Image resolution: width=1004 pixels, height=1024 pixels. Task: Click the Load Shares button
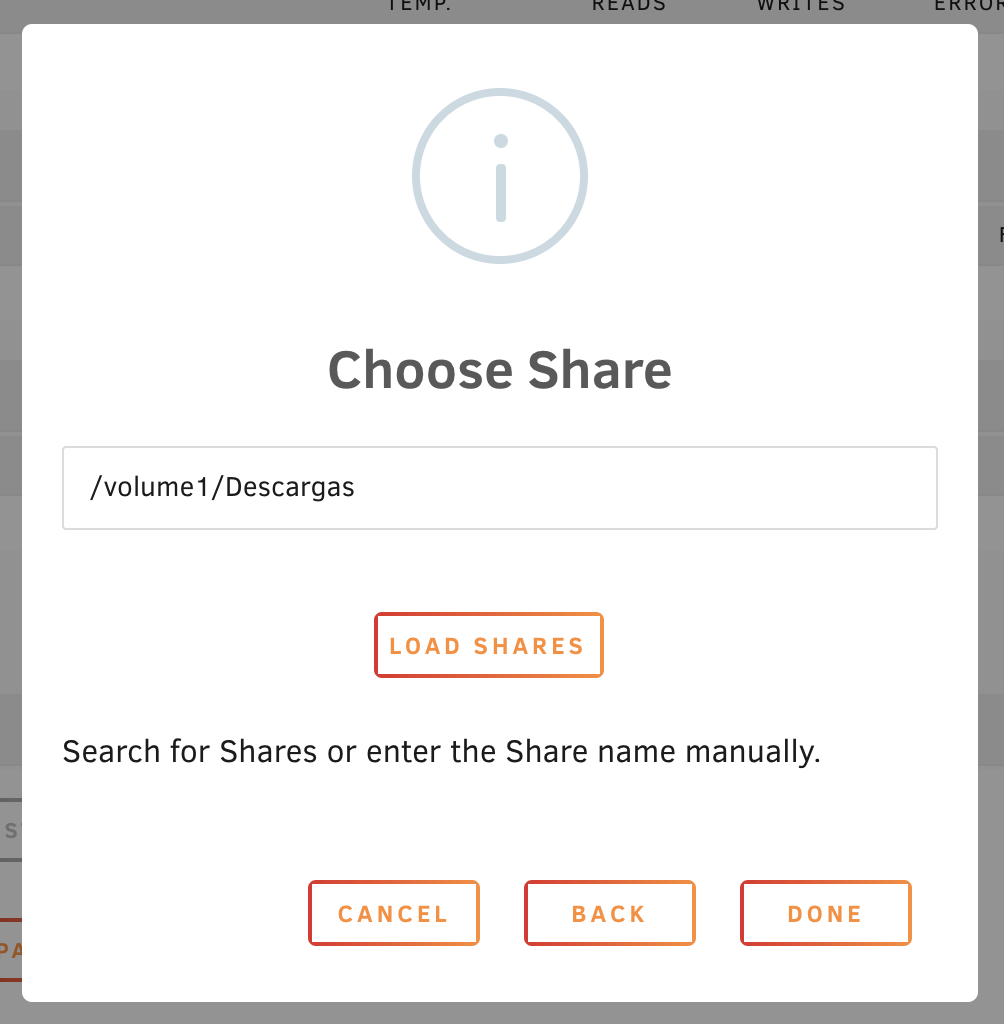point(488,645)
